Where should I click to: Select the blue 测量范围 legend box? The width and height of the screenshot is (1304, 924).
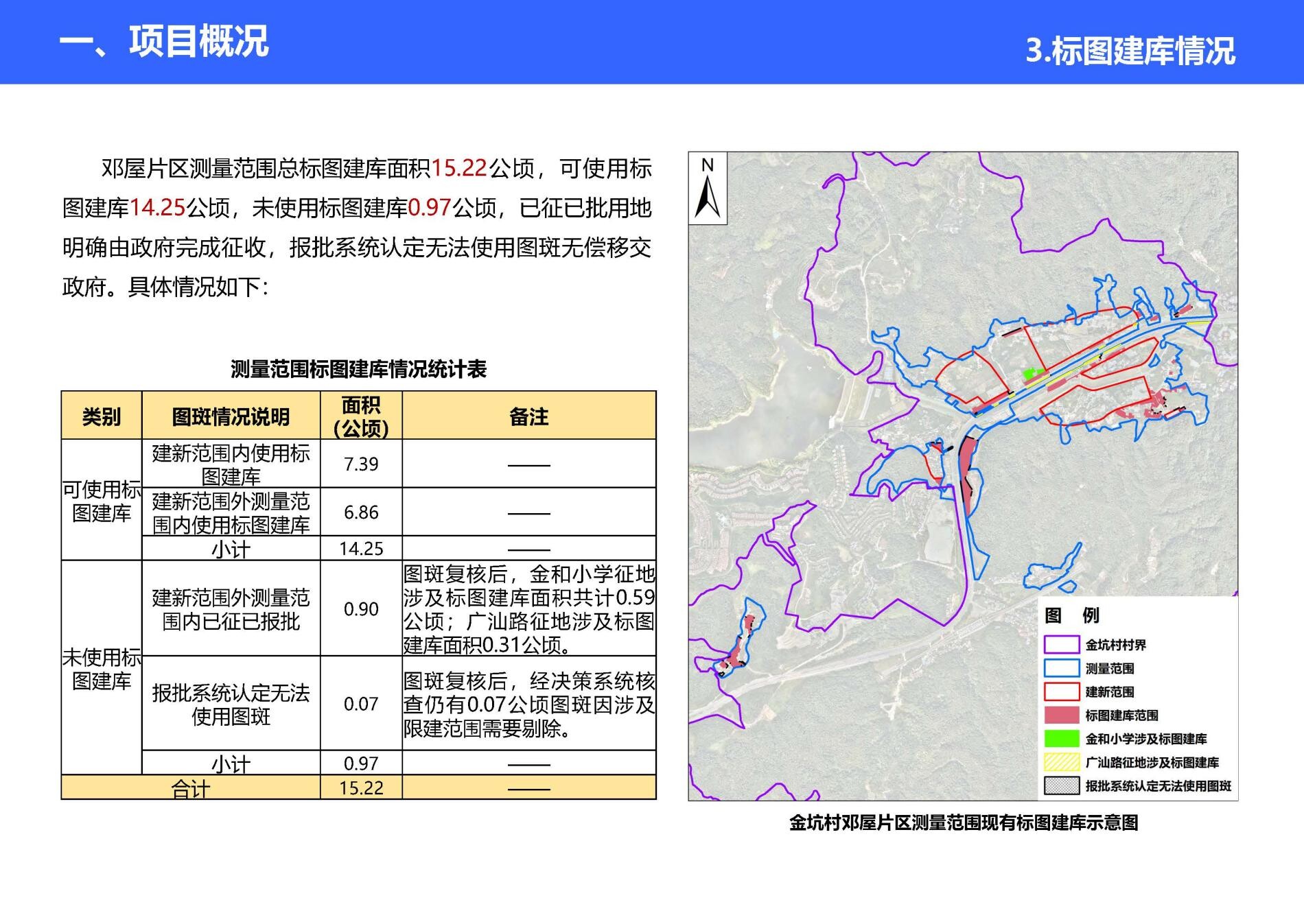tap(1061, 668)
